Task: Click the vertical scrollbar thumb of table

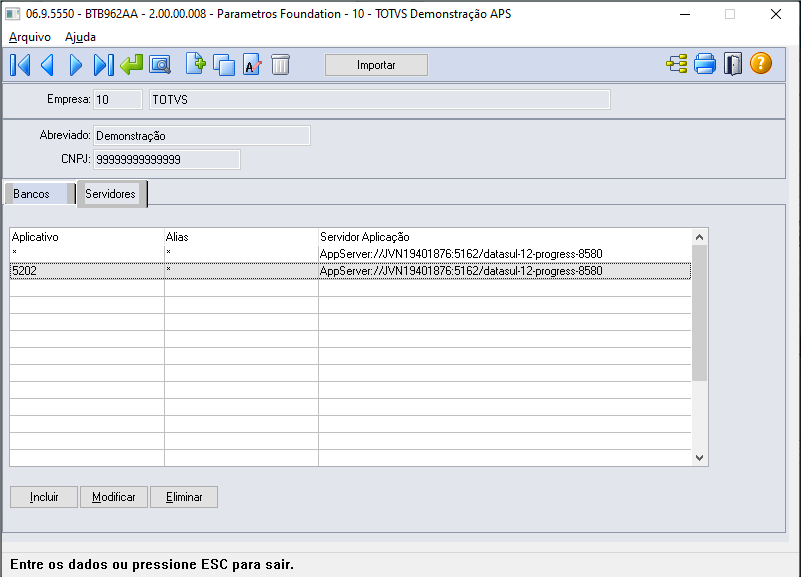Action: click(x=699, y=313)
